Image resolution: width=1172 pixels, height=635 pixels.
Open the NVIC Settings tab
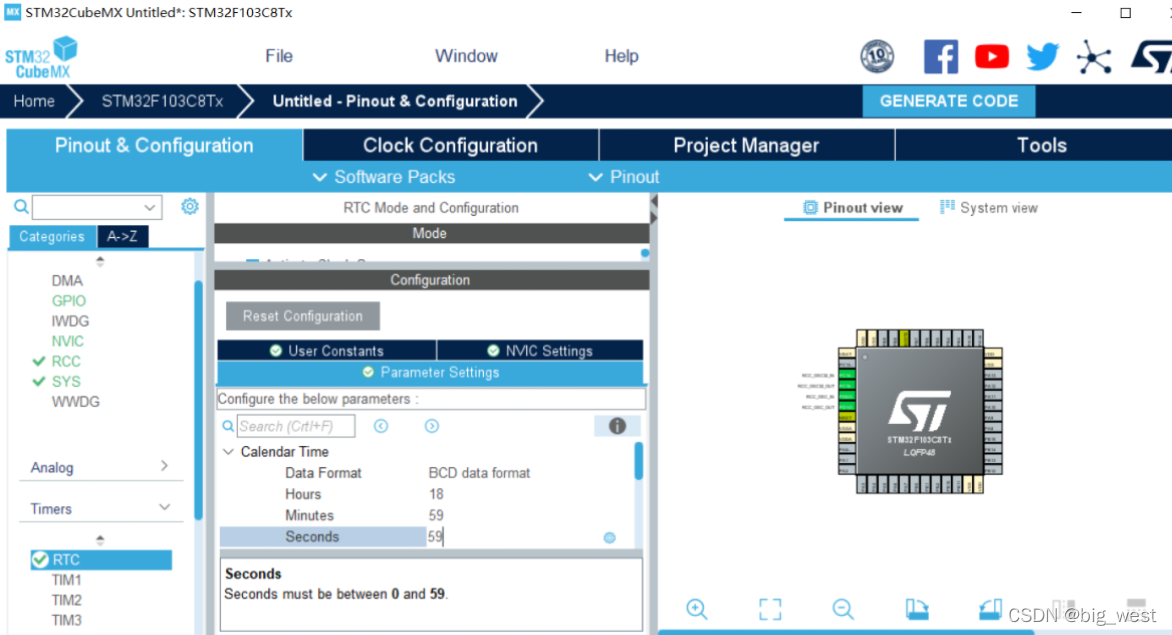pos(540,350)
